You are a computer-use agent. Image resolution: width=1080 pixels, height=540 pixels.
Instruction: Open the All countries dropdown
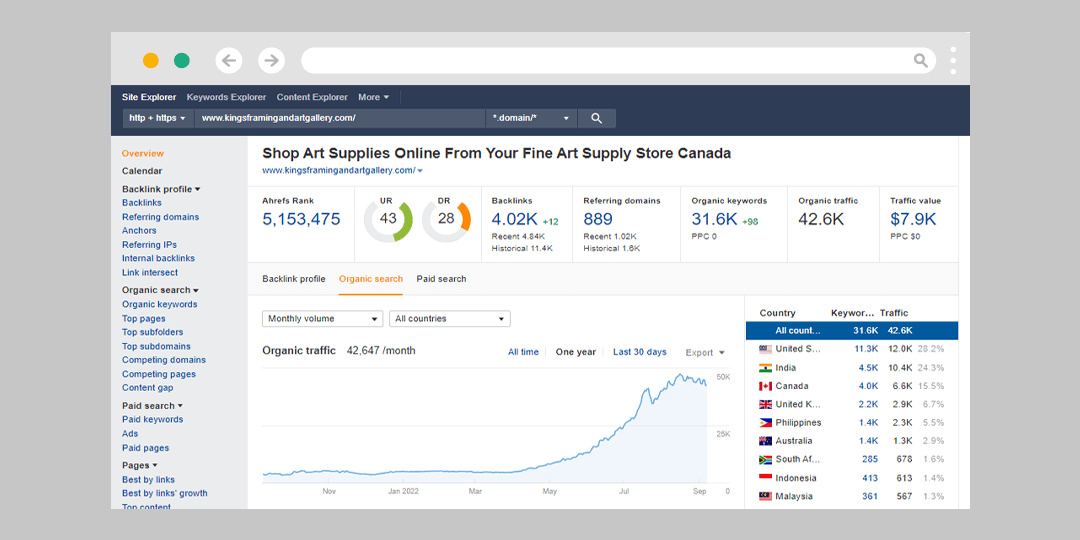click(449, 319)
